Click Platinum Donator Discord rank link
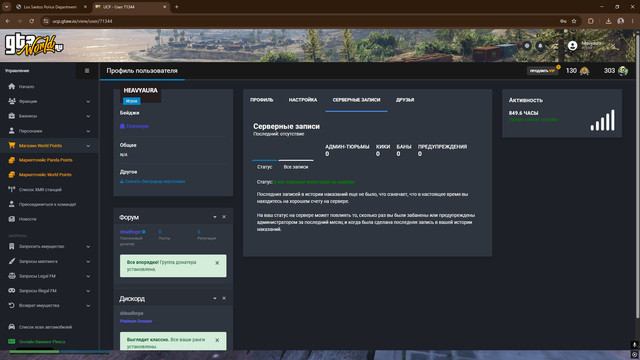640x360 pixels. (x=136, y=321)
